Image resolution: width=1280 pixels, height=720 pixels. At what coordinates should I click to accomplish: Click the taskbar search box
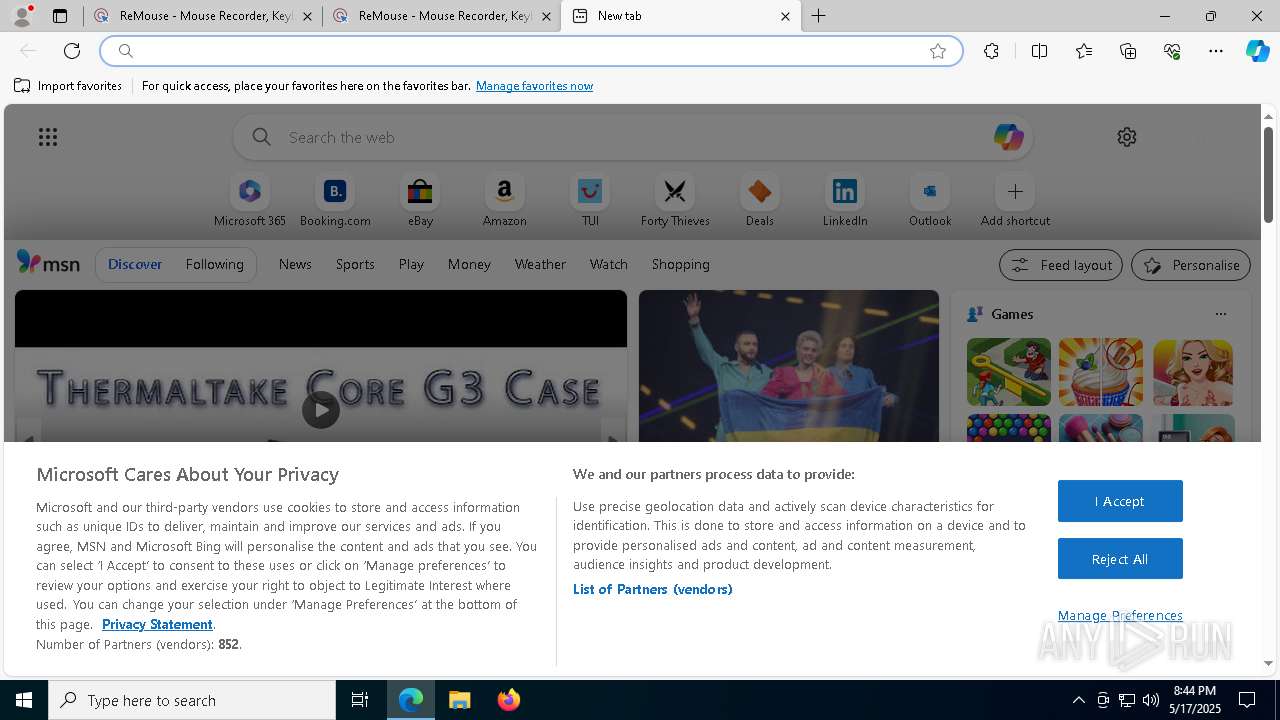192,700
